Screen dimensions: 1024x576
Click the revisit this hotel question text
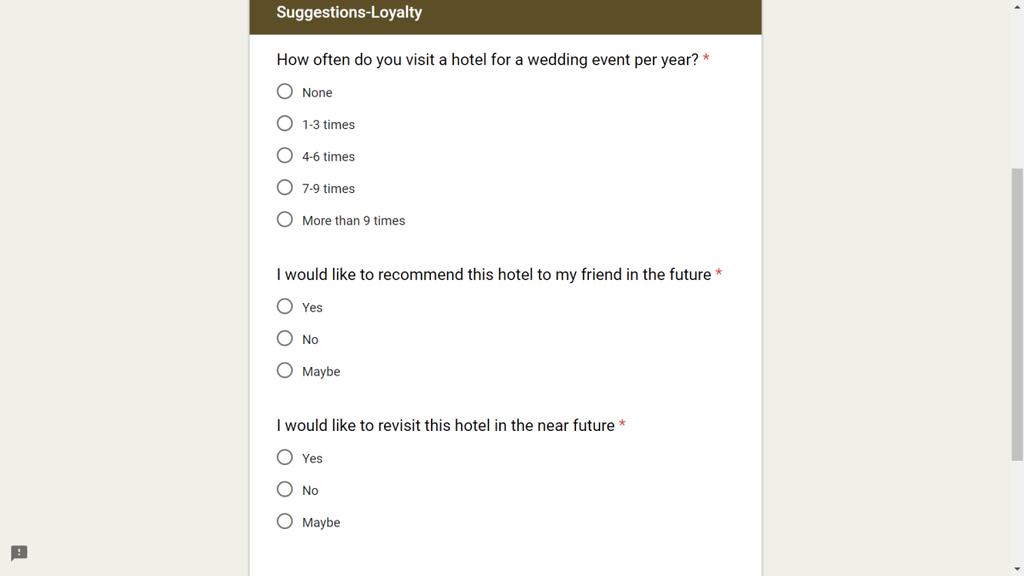[445, 426]
